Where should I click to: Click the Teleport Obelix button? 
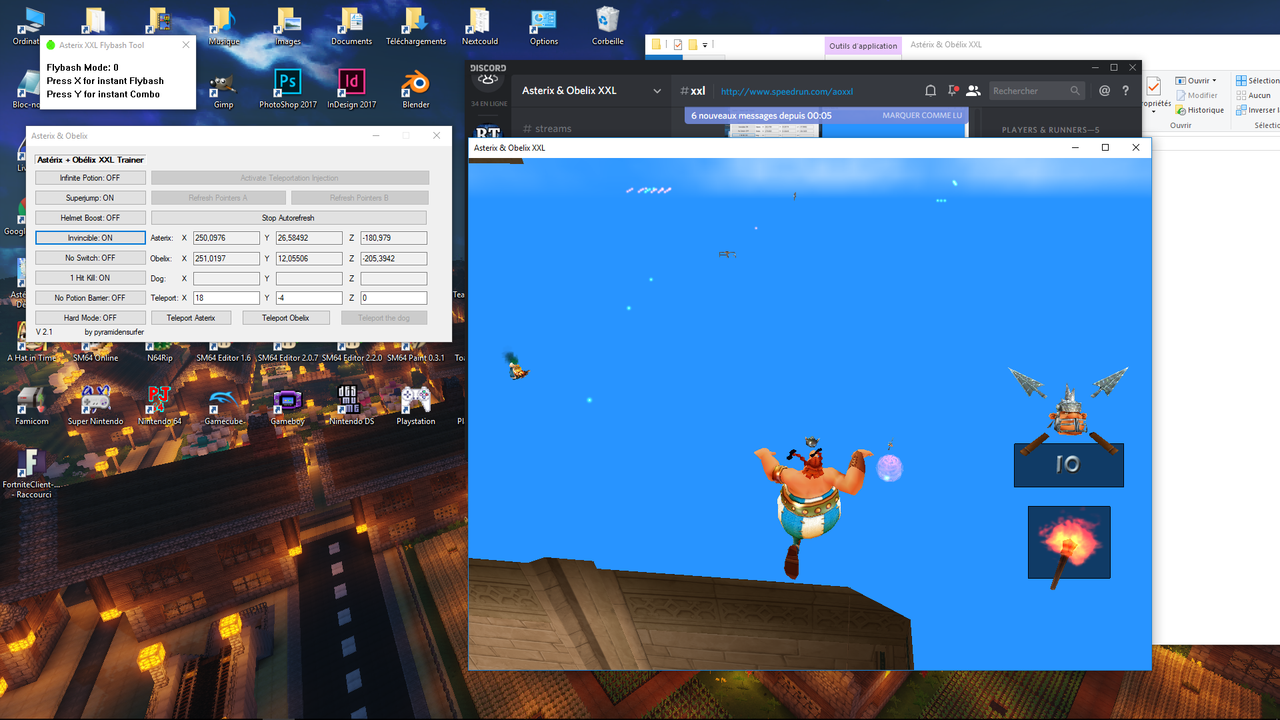click(286, 318)
